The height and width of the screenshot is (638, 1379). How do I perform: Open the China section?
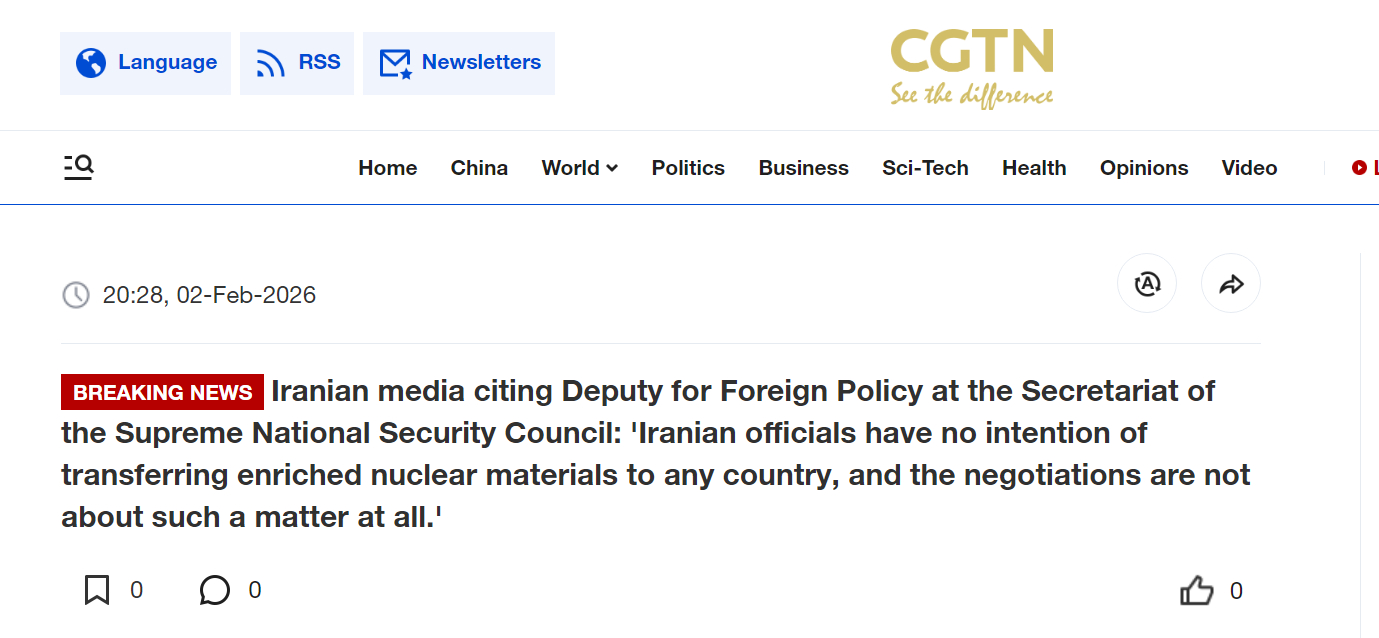pyautogui.click(x=479, y=167)
